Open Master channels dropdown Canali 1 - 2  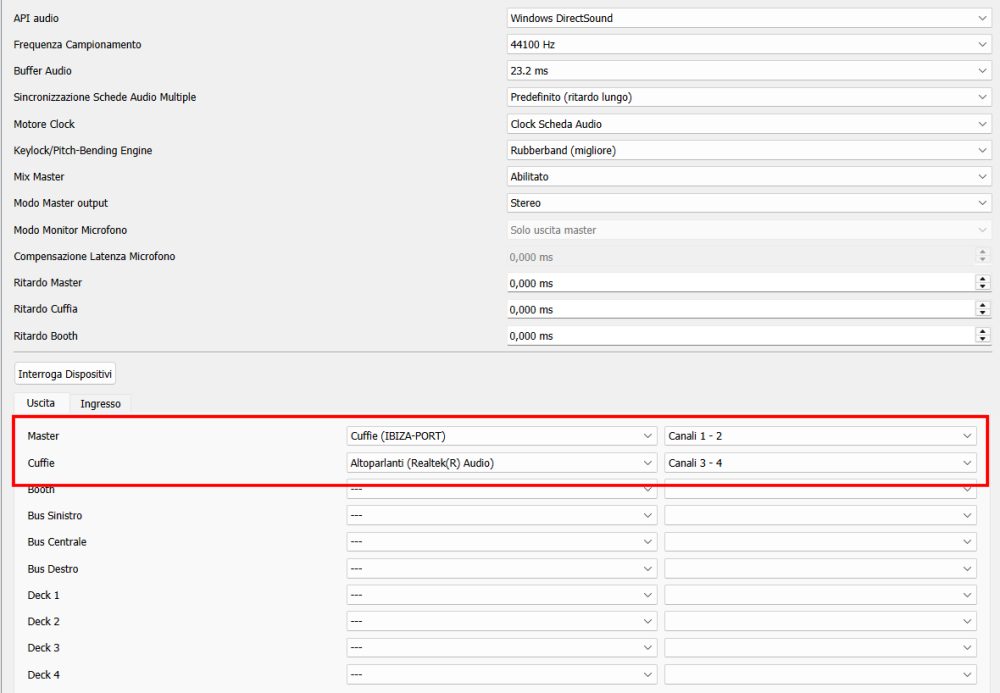tap(820, 436)
